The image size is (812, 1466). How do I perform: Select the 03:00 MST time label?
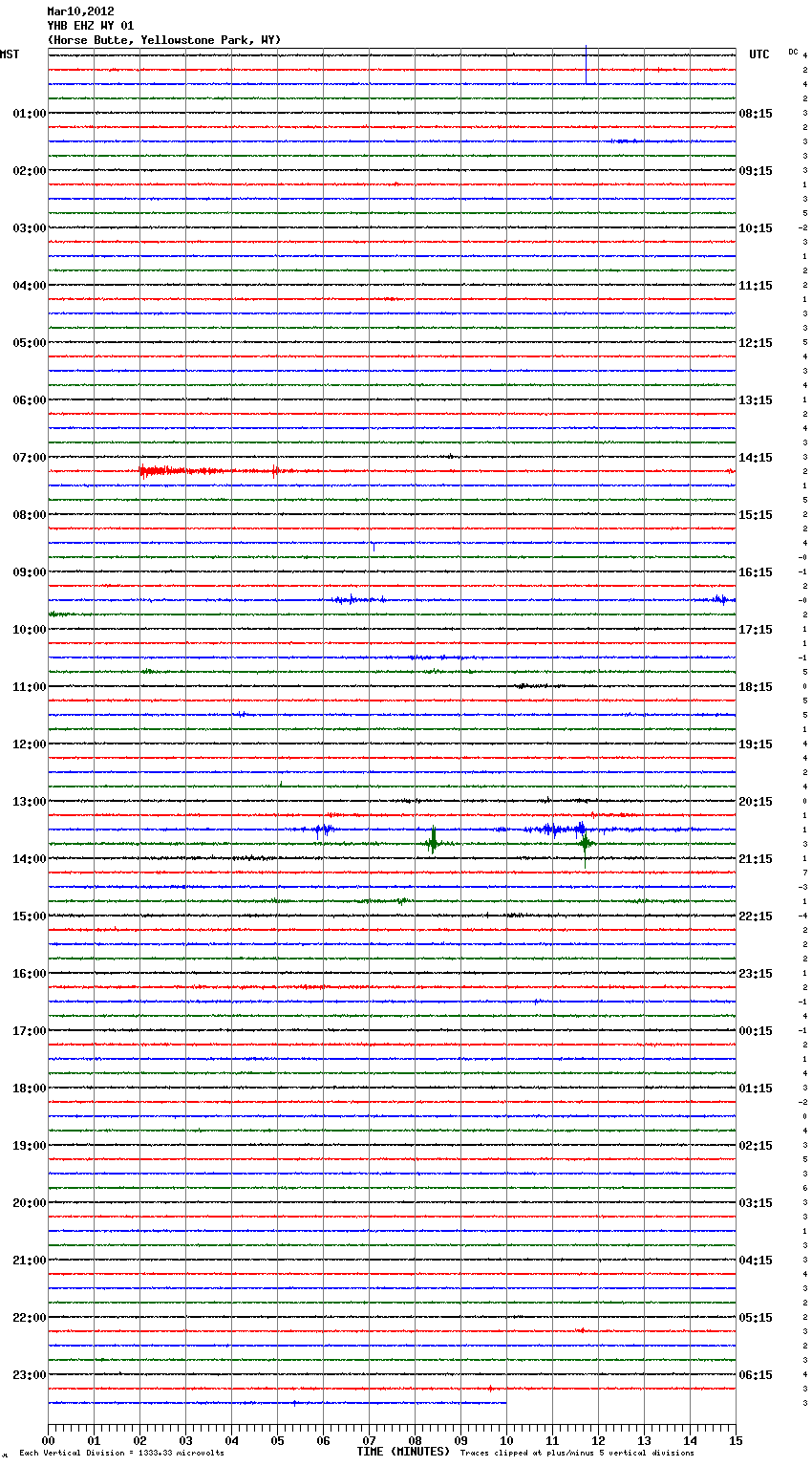click(x=30, y=228)
